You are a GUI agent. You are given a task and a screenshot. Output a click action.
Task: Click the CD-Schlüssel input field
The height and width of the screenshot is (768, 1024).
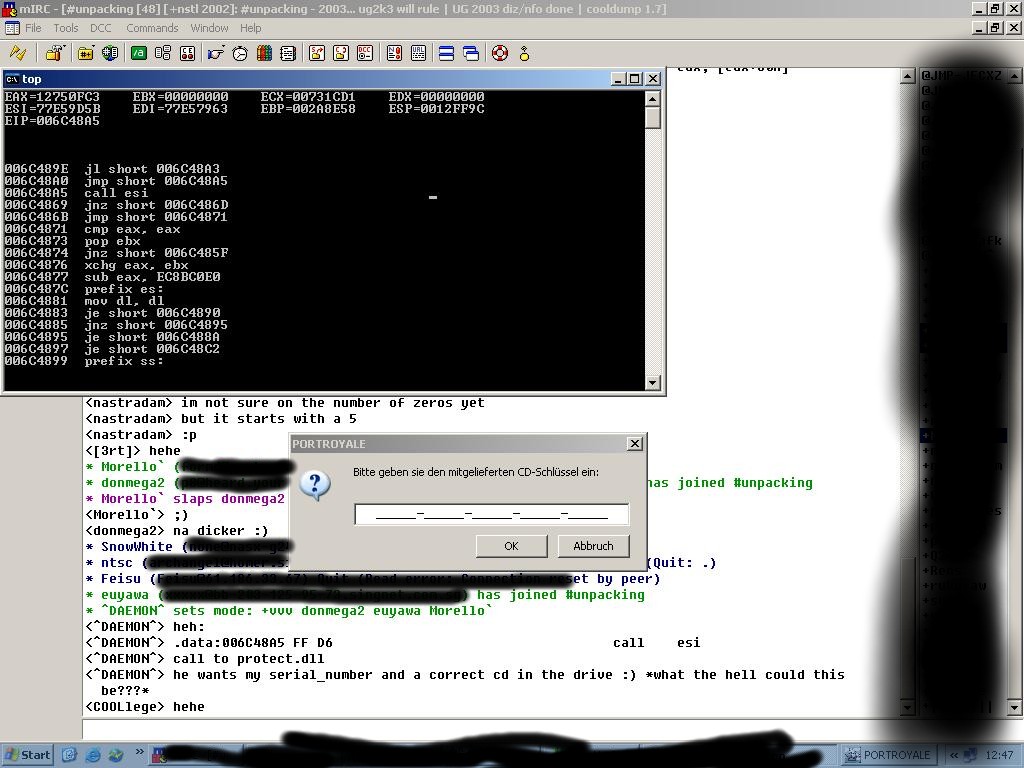click(x=491, y=514)
